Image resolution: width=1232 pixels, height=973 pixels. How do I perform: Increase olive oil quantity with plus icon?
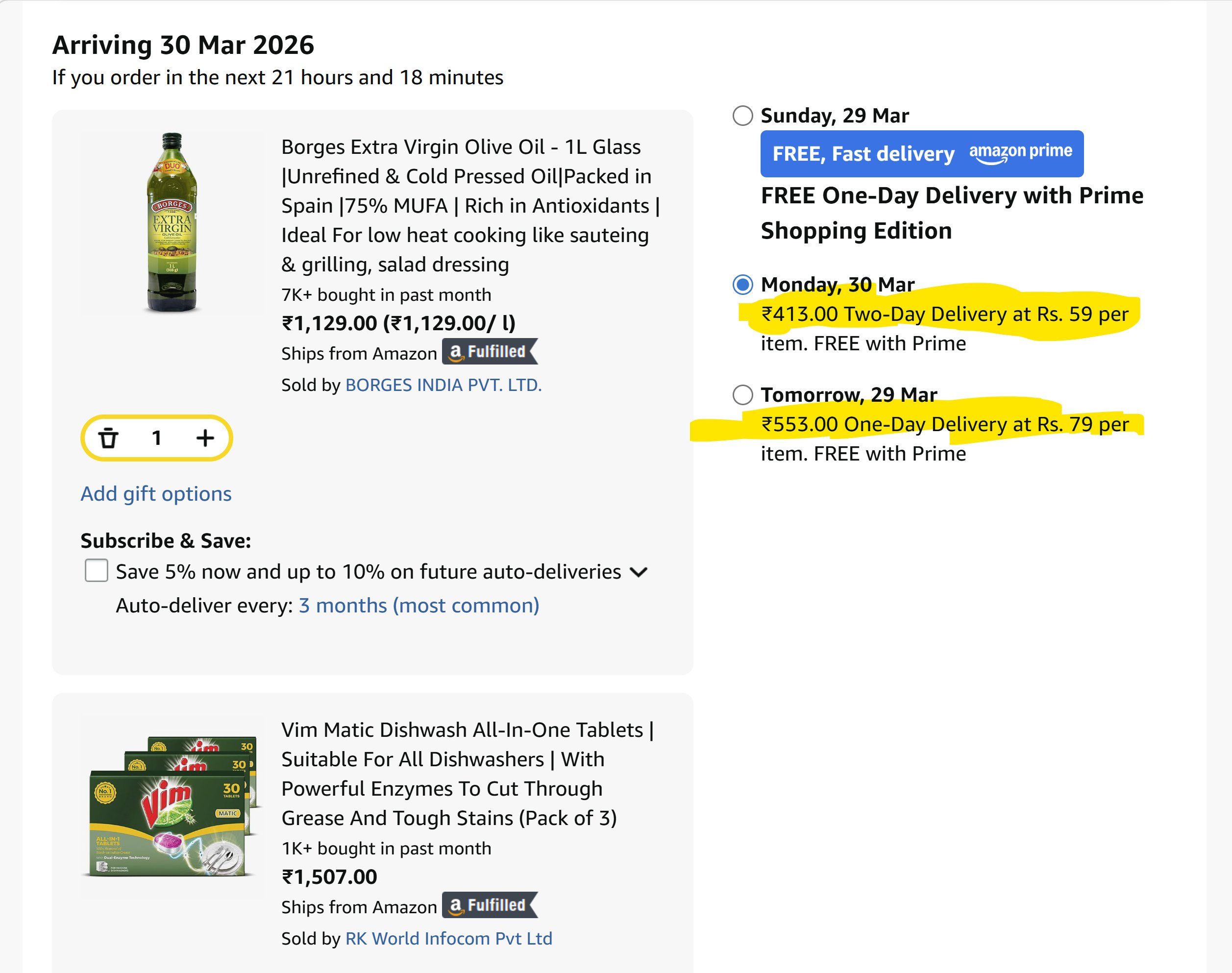(x=205, y=438)
